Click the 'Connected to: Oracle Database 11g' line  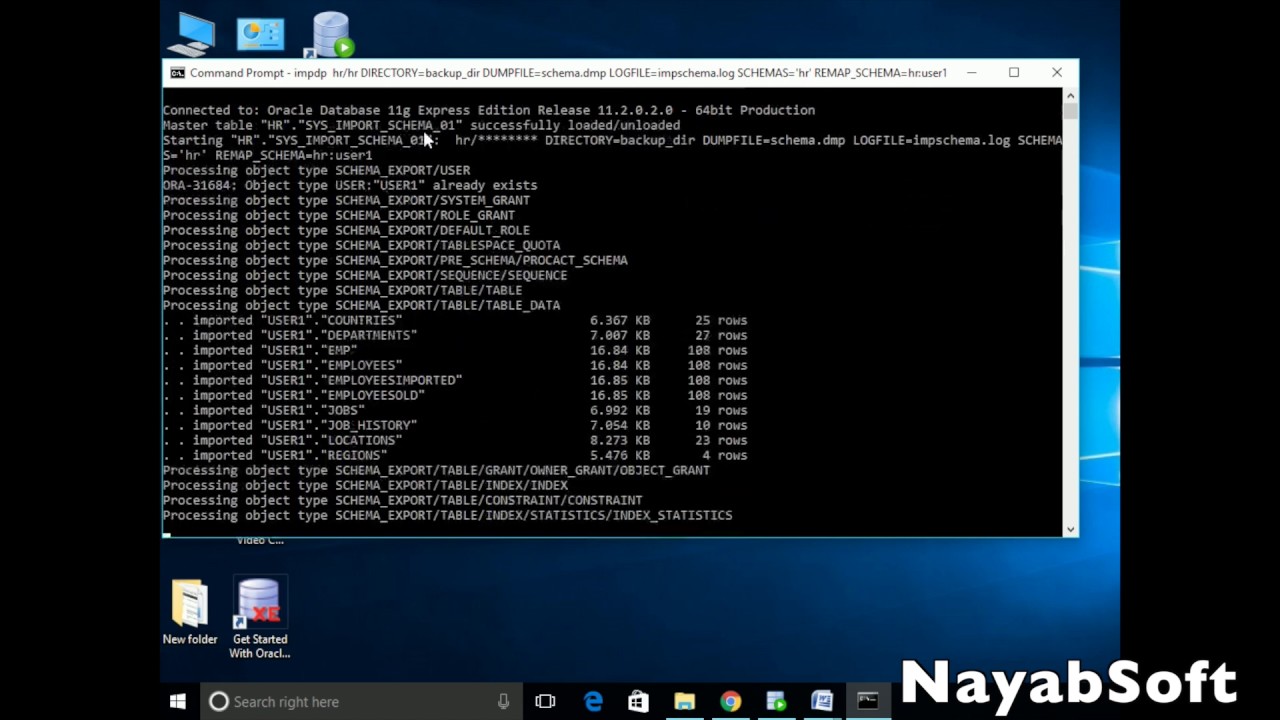coord(489,110)
